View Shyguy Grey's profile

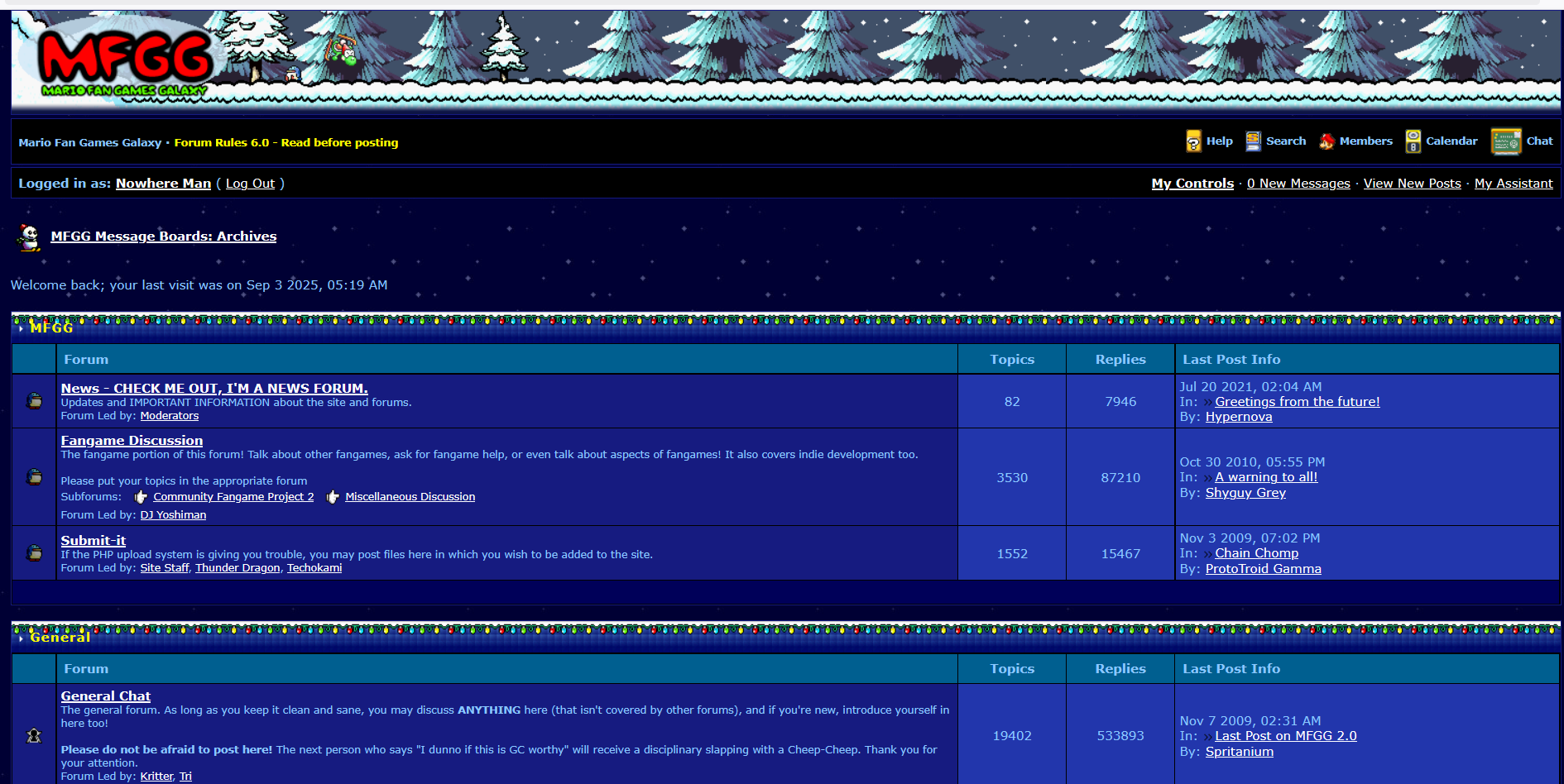[x=1245, y=493]
